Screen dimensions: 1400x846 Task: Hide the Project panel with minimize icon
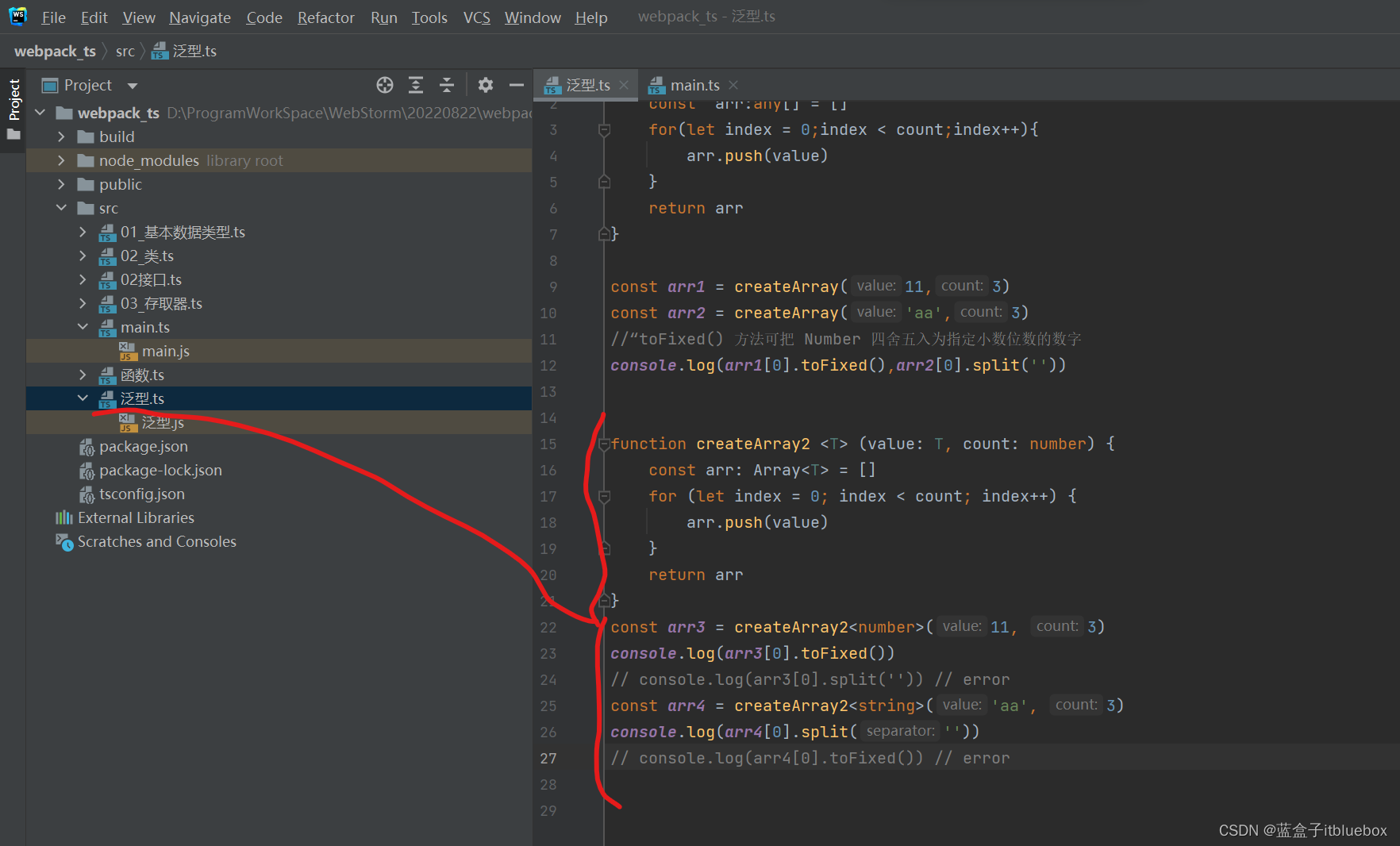pos(517,85)
